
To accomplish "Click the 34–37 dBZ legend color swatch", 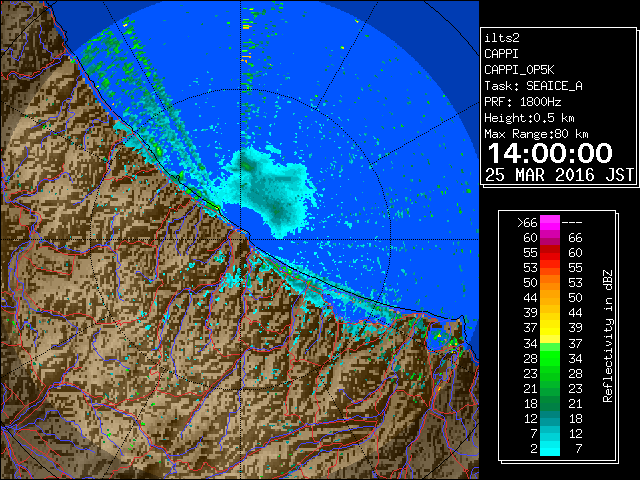I will (550, 343).
